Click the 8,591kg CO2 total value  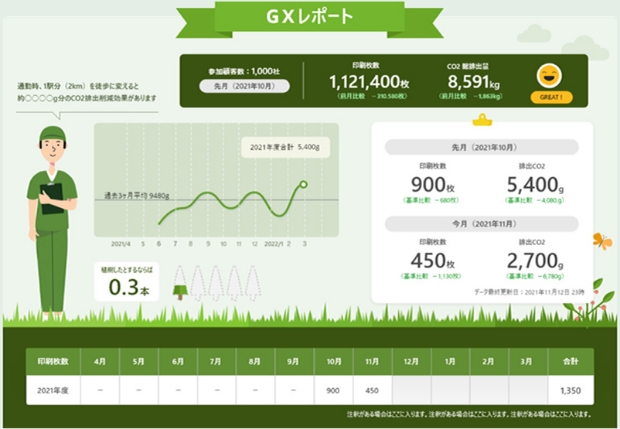coord(473,82)
